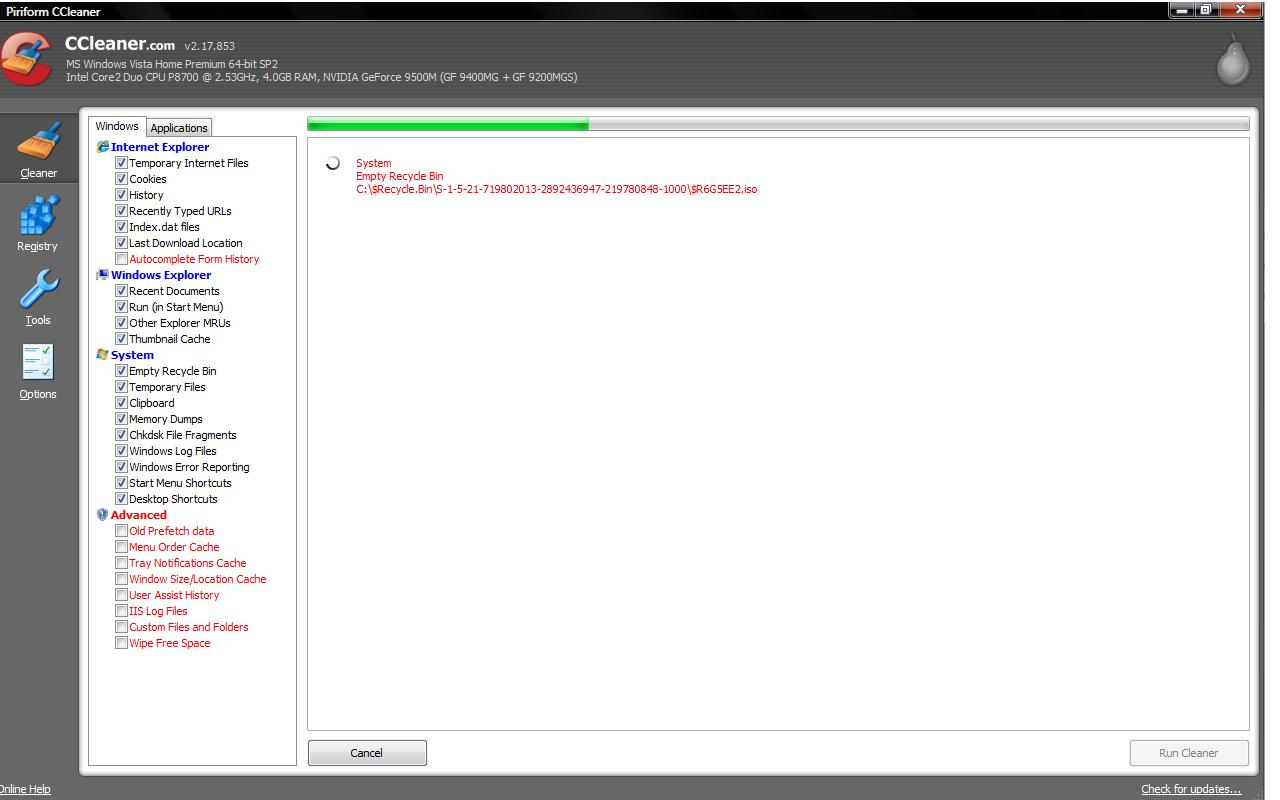Screen dimensions: 1280x800
Task: Click the red 'Empty Recycle Bin' status text
Action: tap(399, 176)
